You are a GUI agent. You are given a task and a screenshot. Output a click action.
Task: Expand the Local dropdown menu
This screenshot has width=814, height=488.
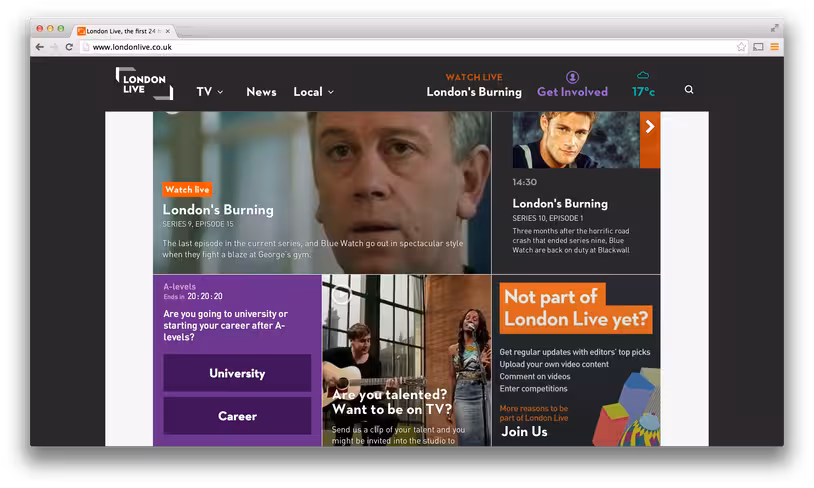coord(314,92)
